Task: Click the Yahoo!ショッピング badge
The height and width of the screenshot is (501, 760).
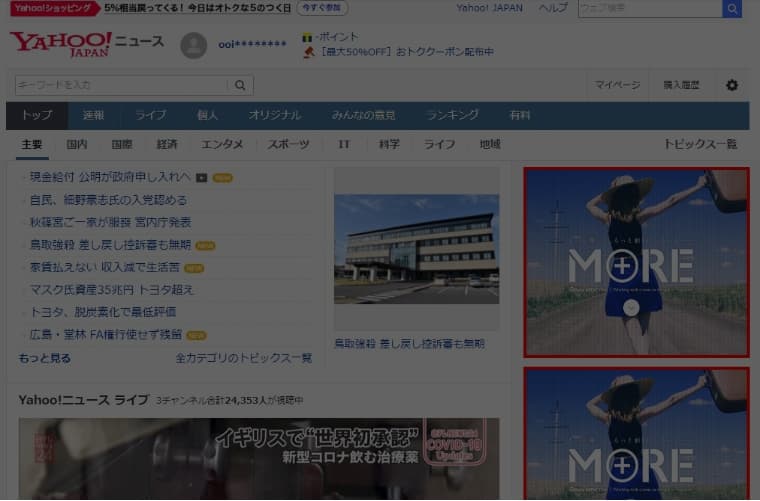Action: [x=53, y=8]
